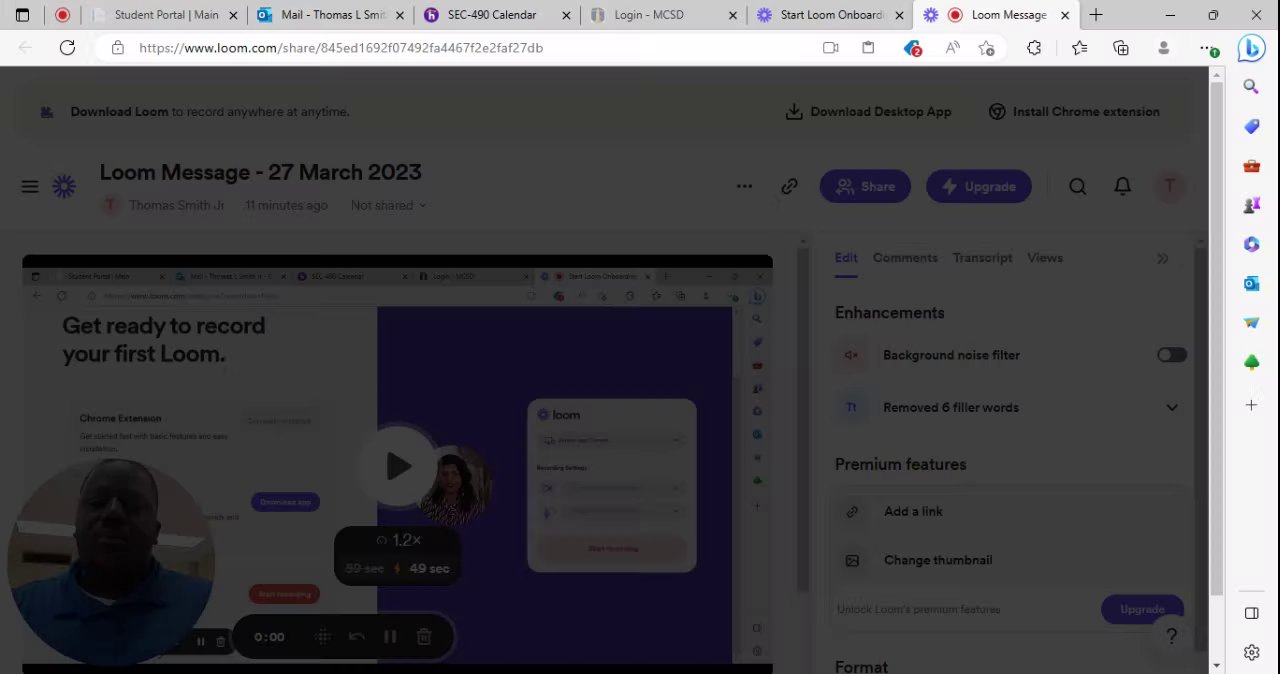View site information via lock icon
Viewport: 1280px width, 674px height.
(x=118, y=47)
